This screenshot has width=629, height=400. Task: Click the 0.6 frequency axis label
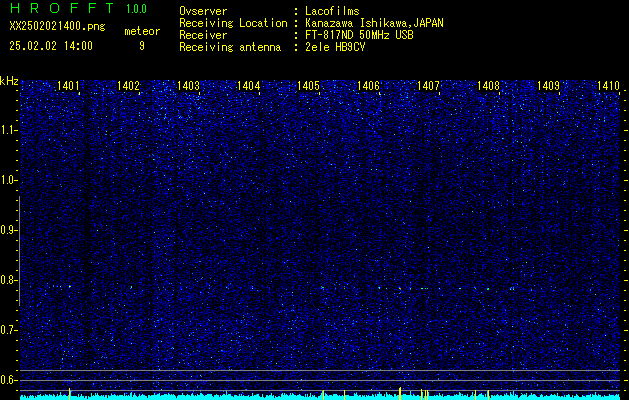tap(8, 380)
